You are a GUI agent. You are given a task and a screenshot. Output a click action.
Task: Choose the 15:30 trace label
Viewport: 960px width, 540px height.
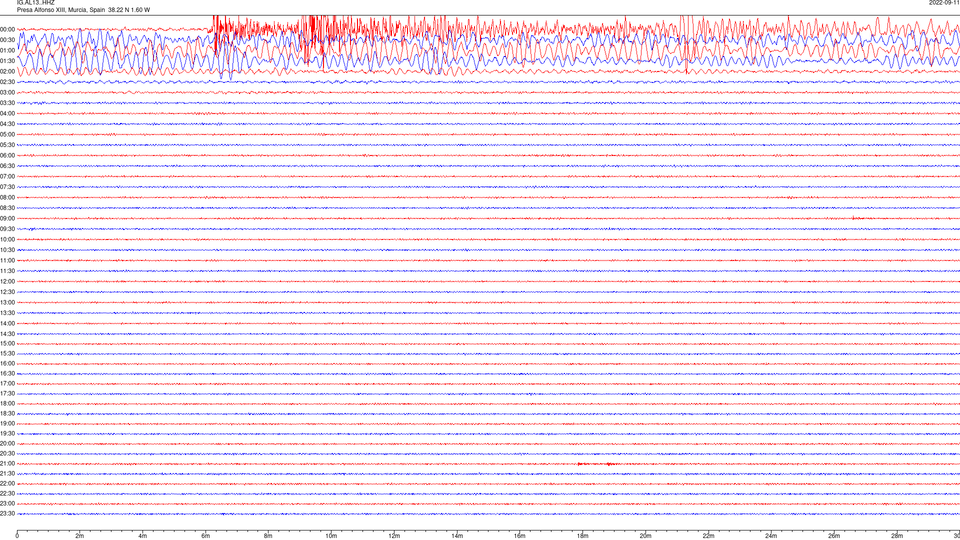7,353
